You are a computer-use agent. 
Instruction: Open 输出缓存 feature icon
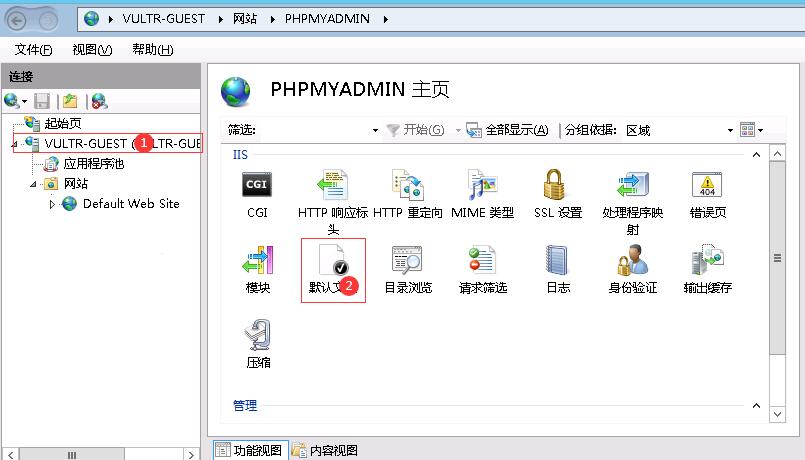click(707, 260)
